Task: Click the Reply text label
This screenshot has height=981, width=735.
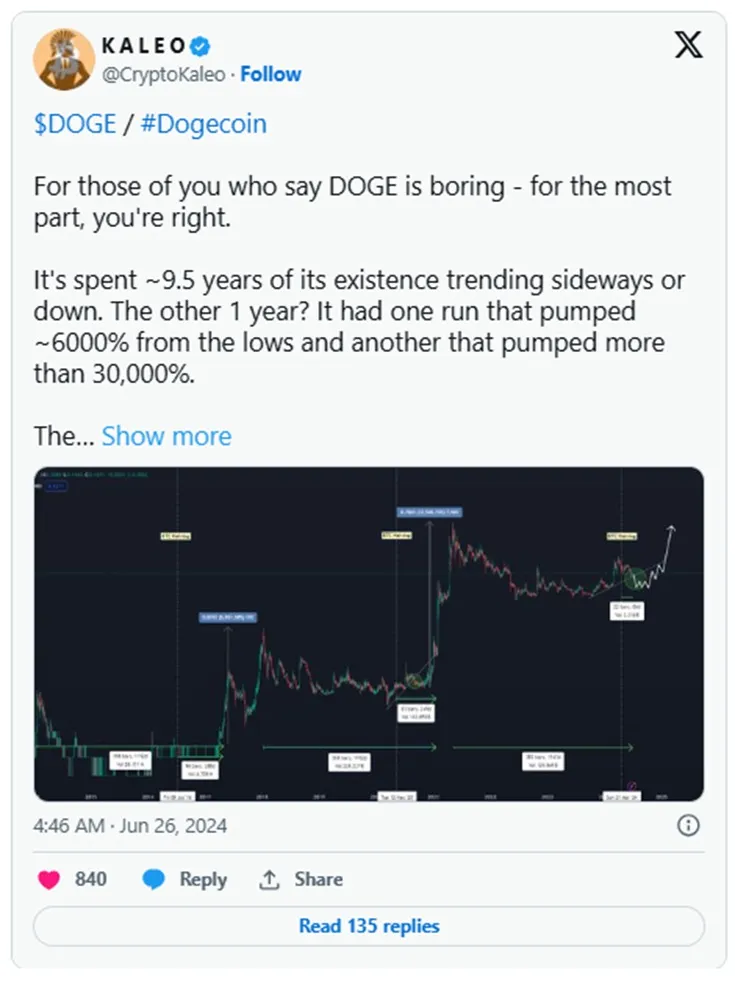Action: coord(203,880)
